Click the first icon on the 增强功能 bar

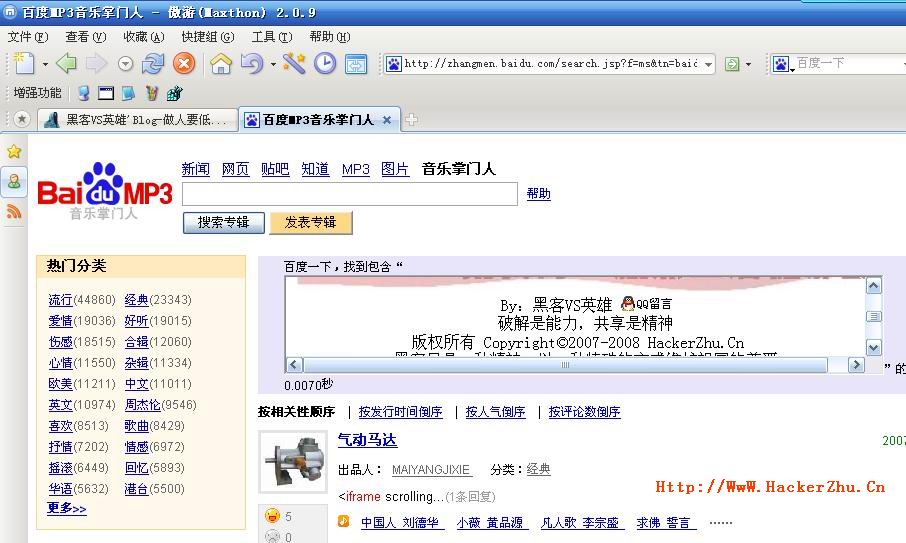[84, 93]
